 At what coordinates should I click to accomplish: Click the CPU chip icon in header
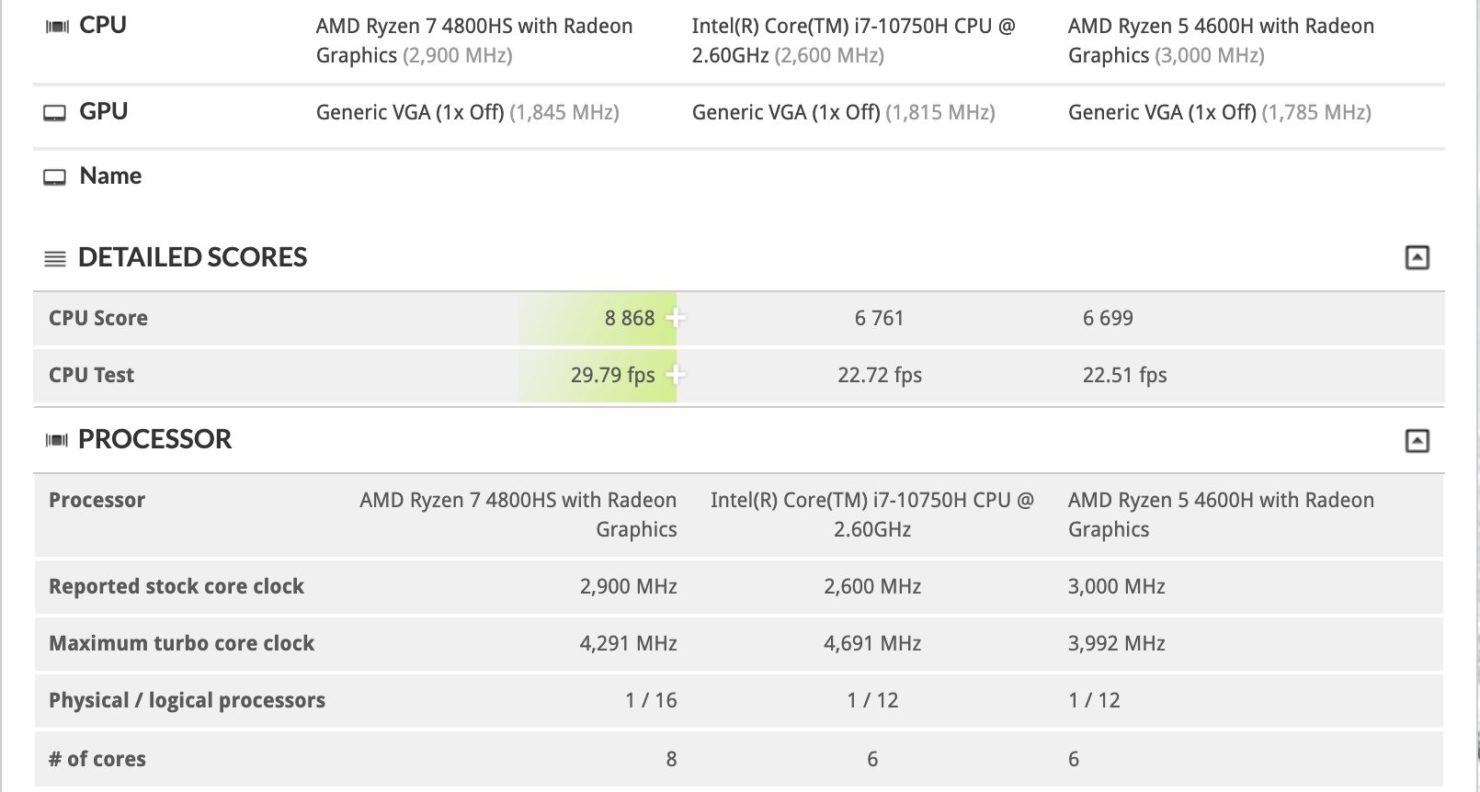[x=57, y=26]
